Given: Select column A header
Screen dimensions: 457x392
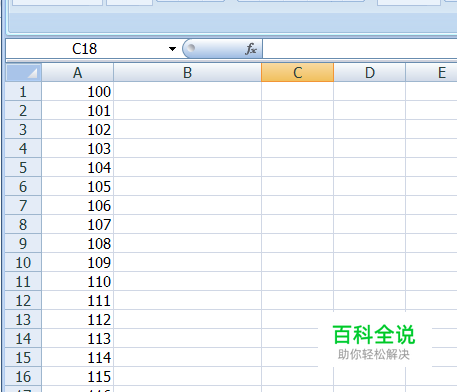Looking at the screenshot, I should pos(77,72).
